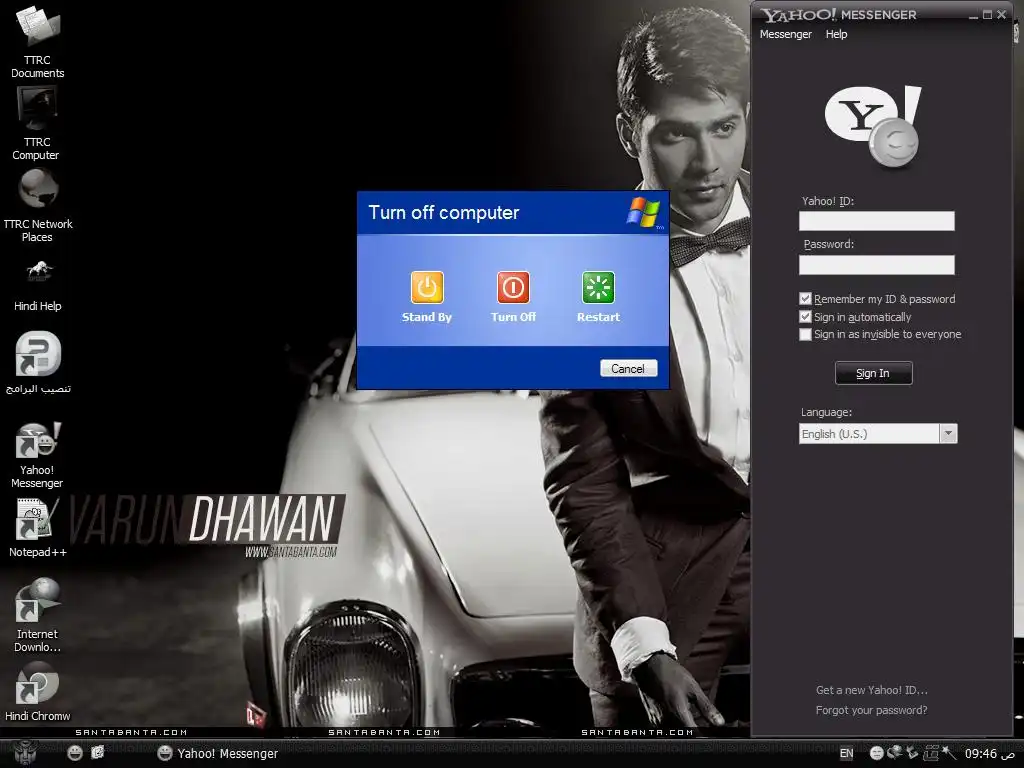Open TTRC Computer desktop icon
The height and width of the screenshot is (768, 1024).
tap(37, 124)
